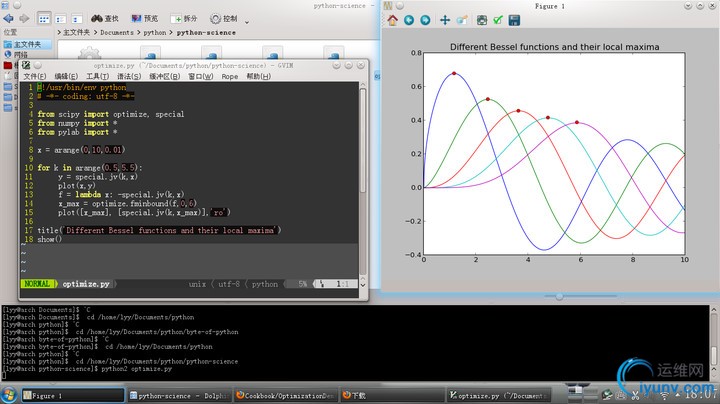Click the NORMAL mode indicator in status line
The height and width of the screenshot is (404, 720).
(x=37, y=284)
